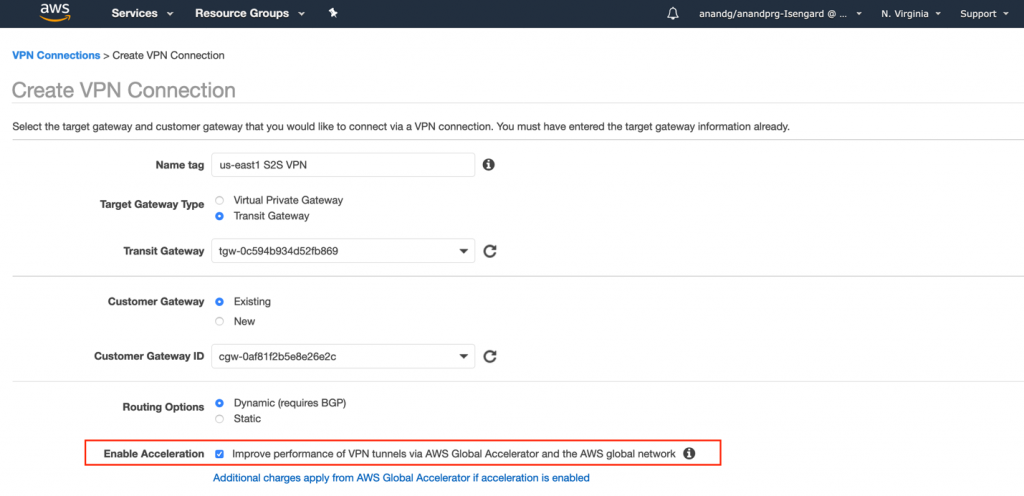Click the pin shortcut icon in navbar

point(333,13)
